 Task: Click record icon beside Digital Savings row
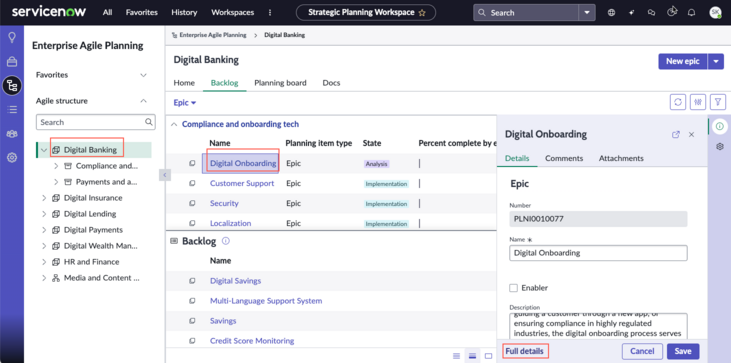pyautogui.click(x=192, y=281)
